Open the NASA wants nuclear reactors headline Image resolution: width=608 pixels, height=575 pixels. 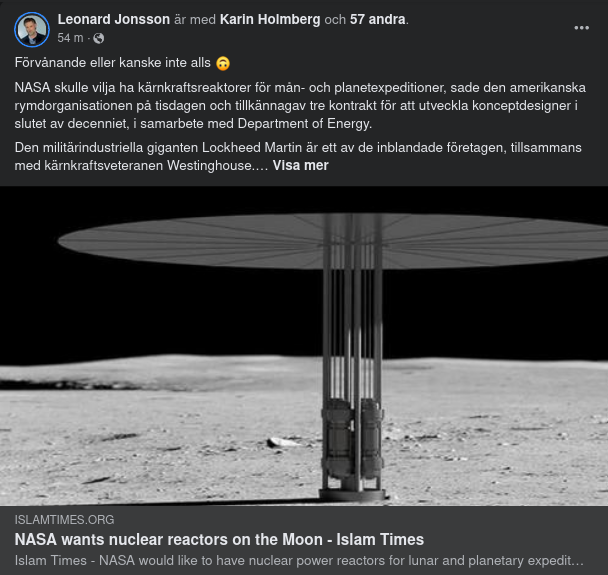pos(219,539)
